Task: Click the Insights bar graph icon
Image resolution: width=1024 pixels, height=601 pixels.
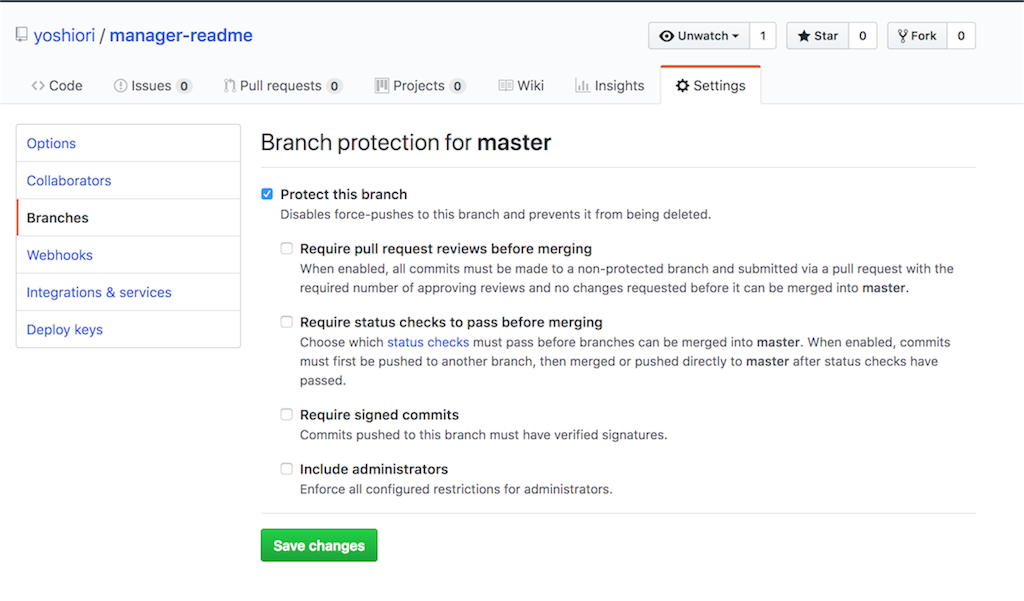Action: coord(582,86)
